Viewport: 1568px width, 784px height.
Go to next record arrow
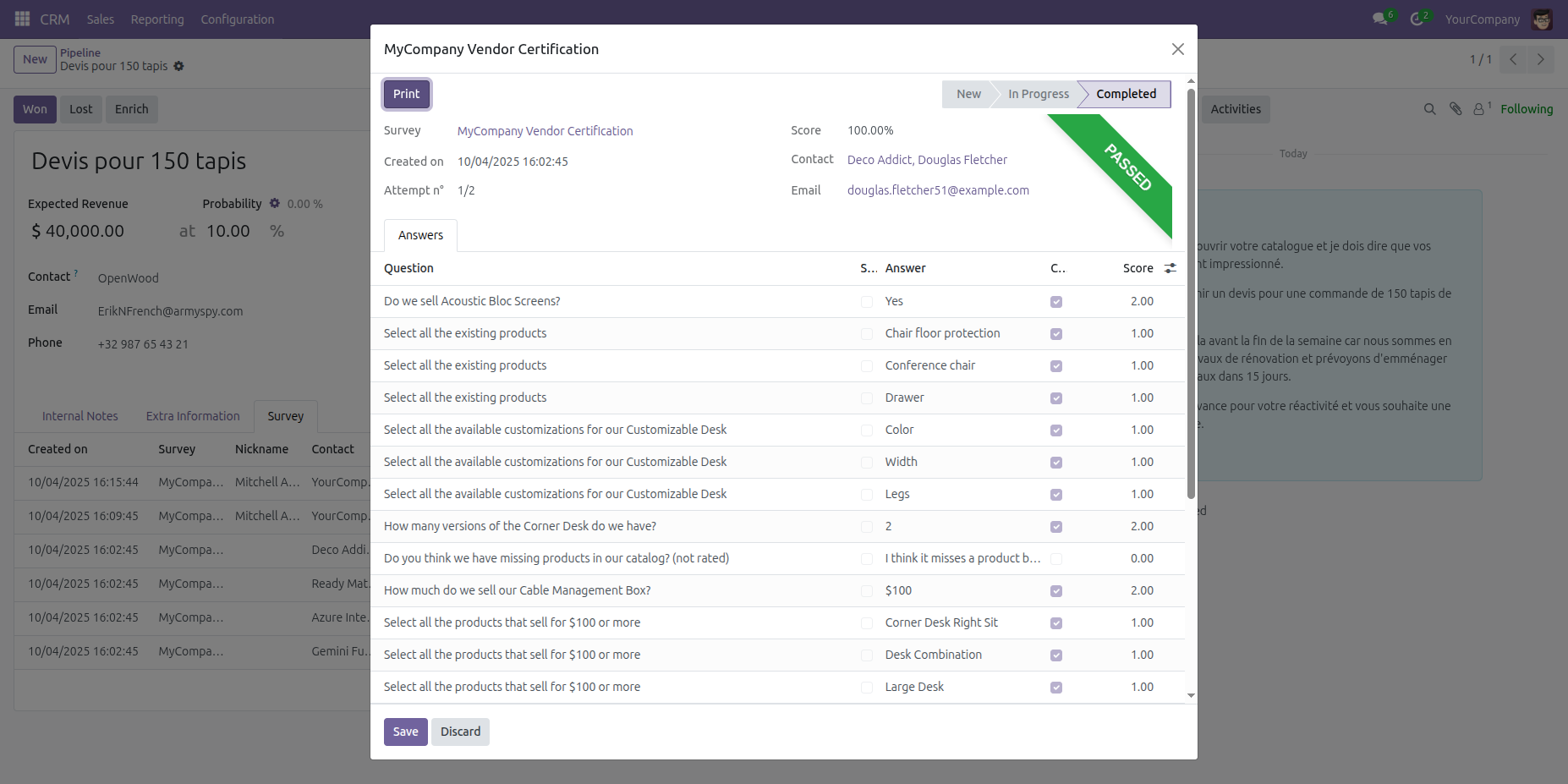pos(1540,59)
